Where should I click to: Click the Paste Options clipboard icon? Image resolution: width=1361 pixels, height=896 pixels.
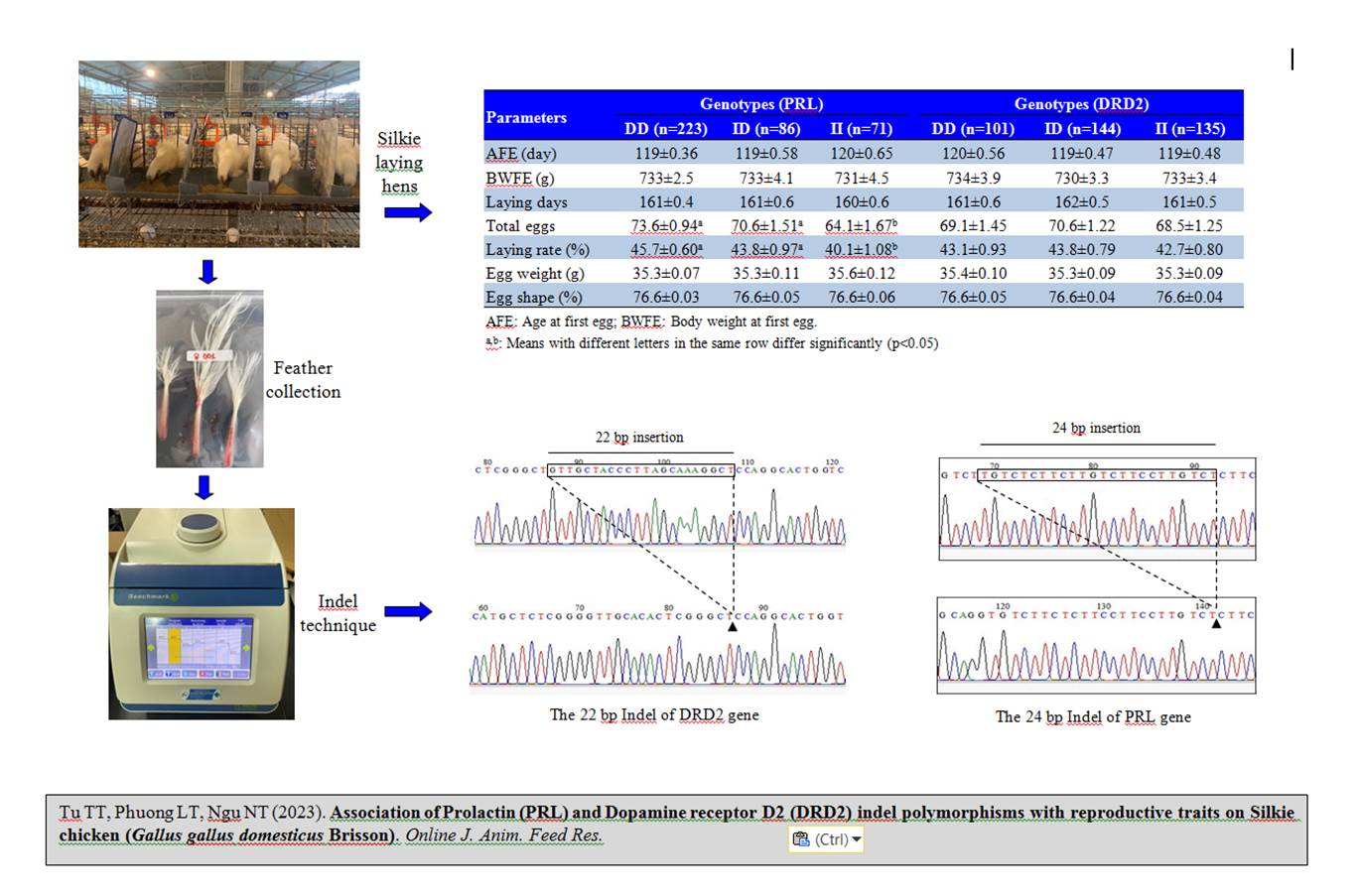coord(801,839)
